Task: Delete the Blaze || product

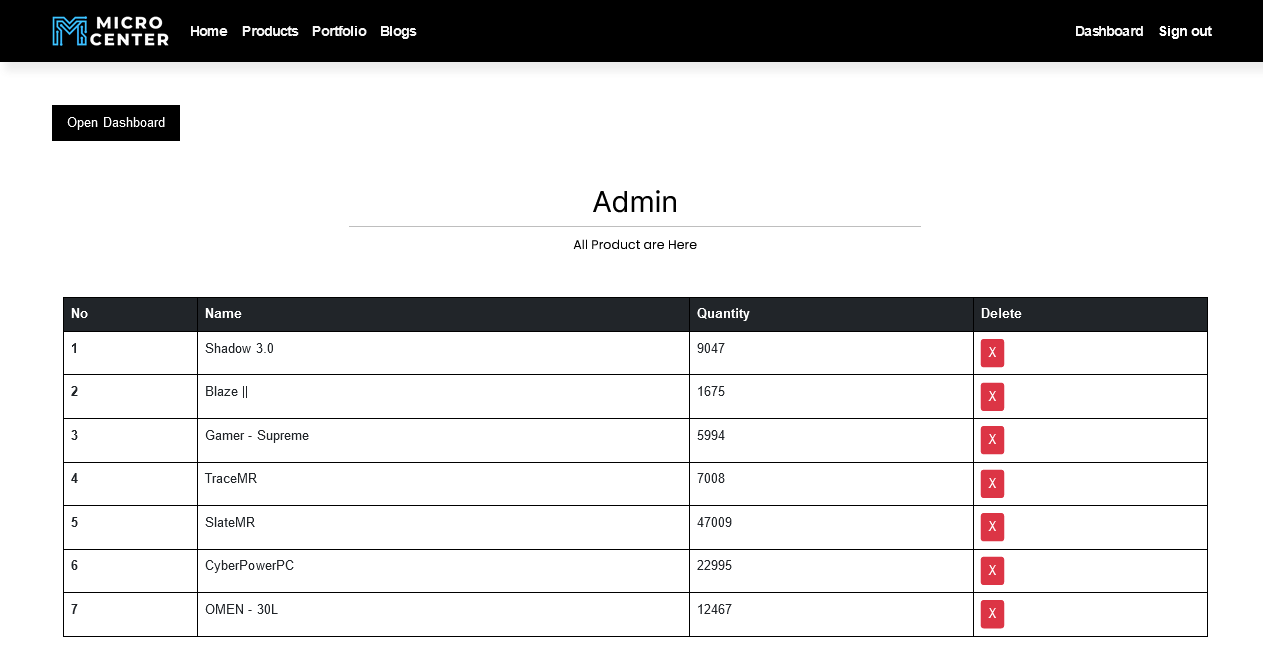Action: 992,397
